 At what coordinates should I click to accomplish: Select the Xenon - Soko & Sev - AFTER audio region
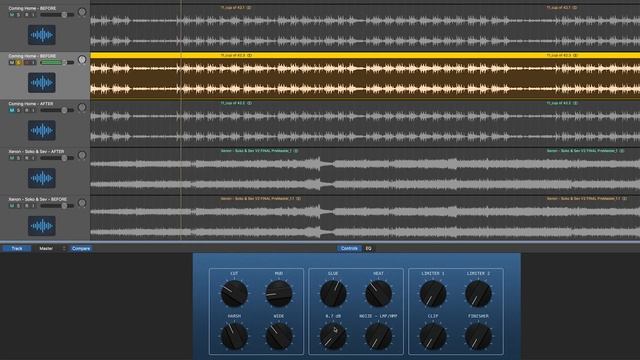[365, 171]
